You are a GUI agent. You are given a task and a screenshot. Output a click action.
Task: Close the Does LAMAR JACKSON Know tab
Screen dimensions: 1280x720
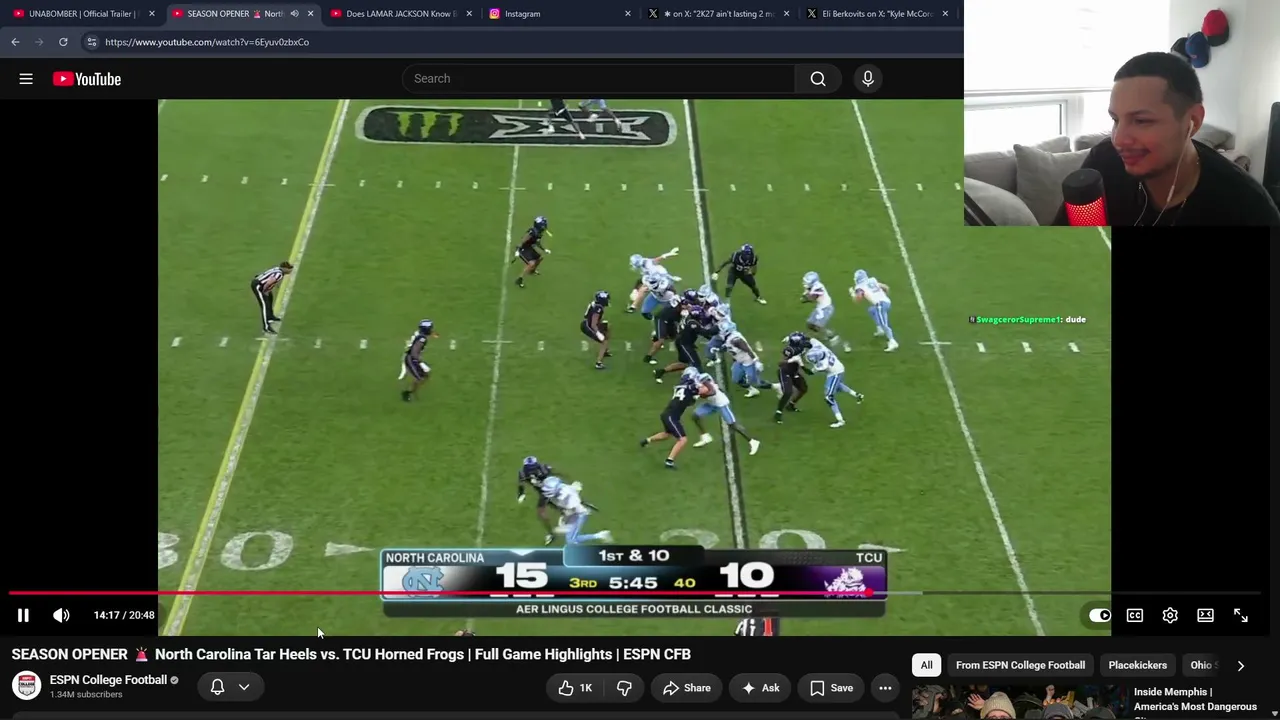click(469, 14)
